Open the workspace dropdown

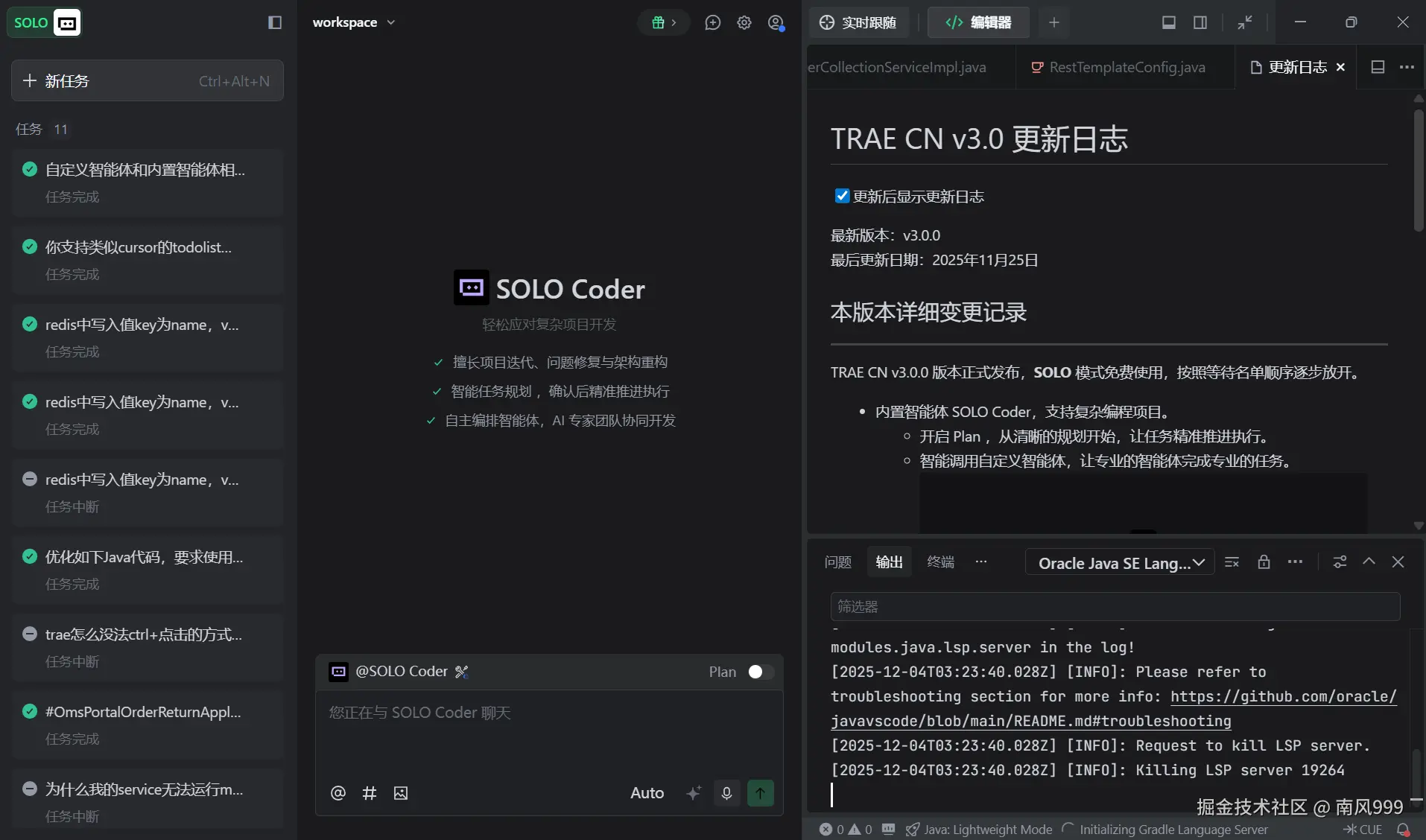pyautogui.click(x=354, y=22)
